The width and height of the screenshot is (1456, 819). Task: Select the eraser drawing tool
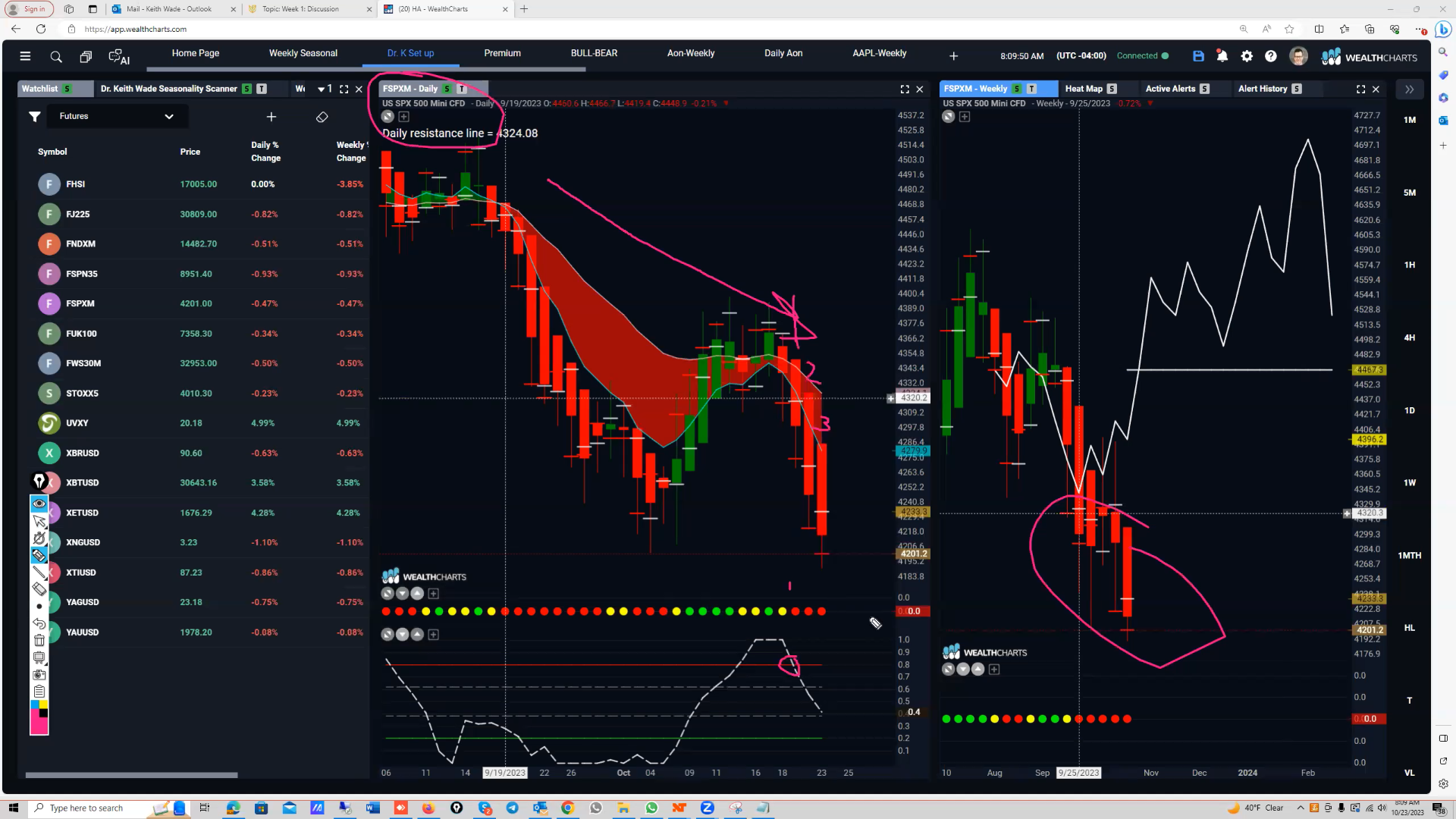pos(39,589)
